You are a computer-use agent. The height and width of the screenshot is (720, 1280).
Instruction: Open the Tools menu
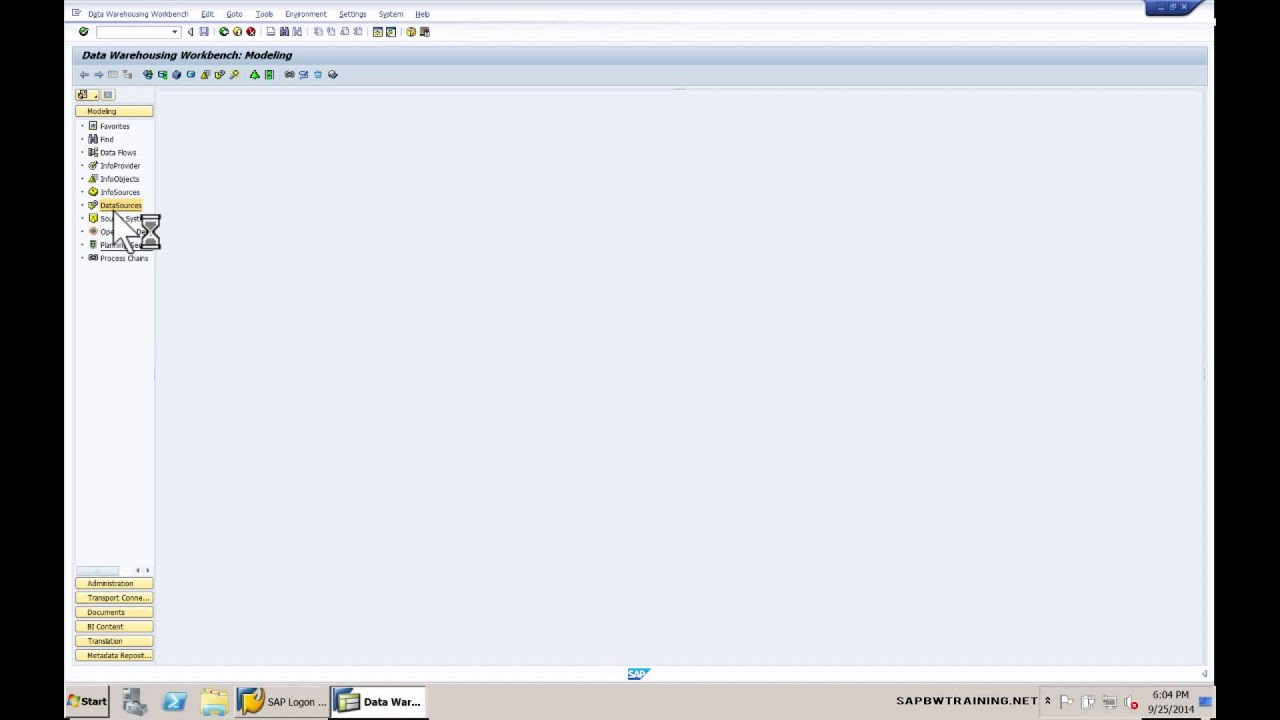click(264, 14)
